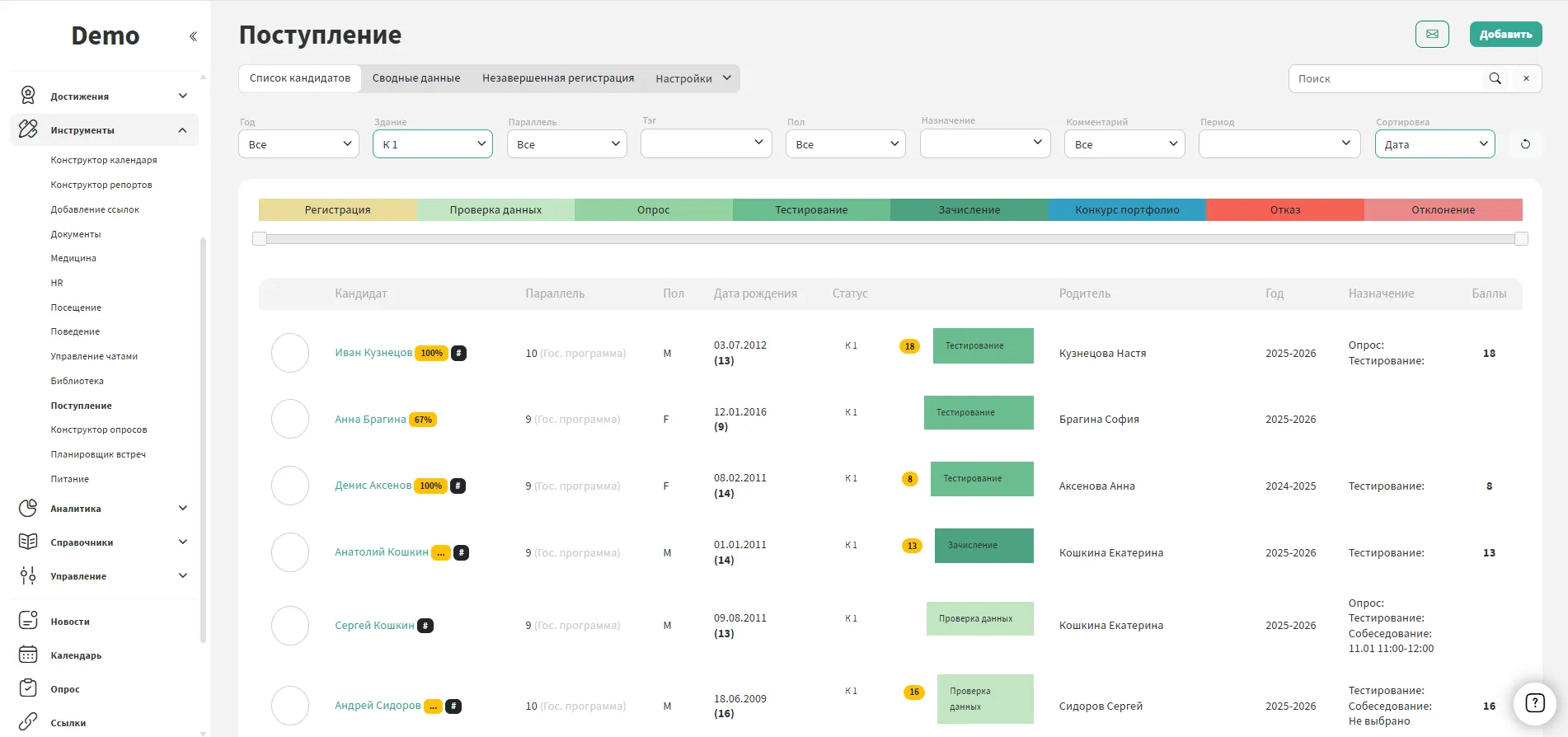This screenshot has height=737, width=1568.
Task: Open candidate link Анна Брагина
Action: tap(370, 420)
